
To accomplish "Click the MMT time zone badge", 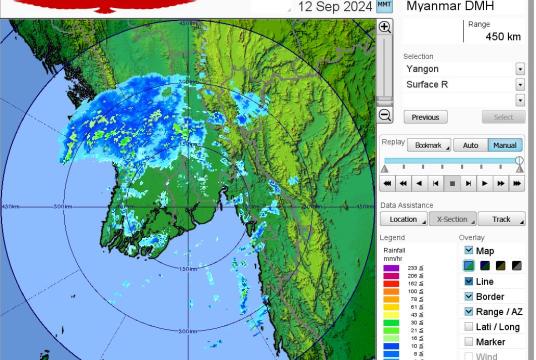I will (384, 6).
